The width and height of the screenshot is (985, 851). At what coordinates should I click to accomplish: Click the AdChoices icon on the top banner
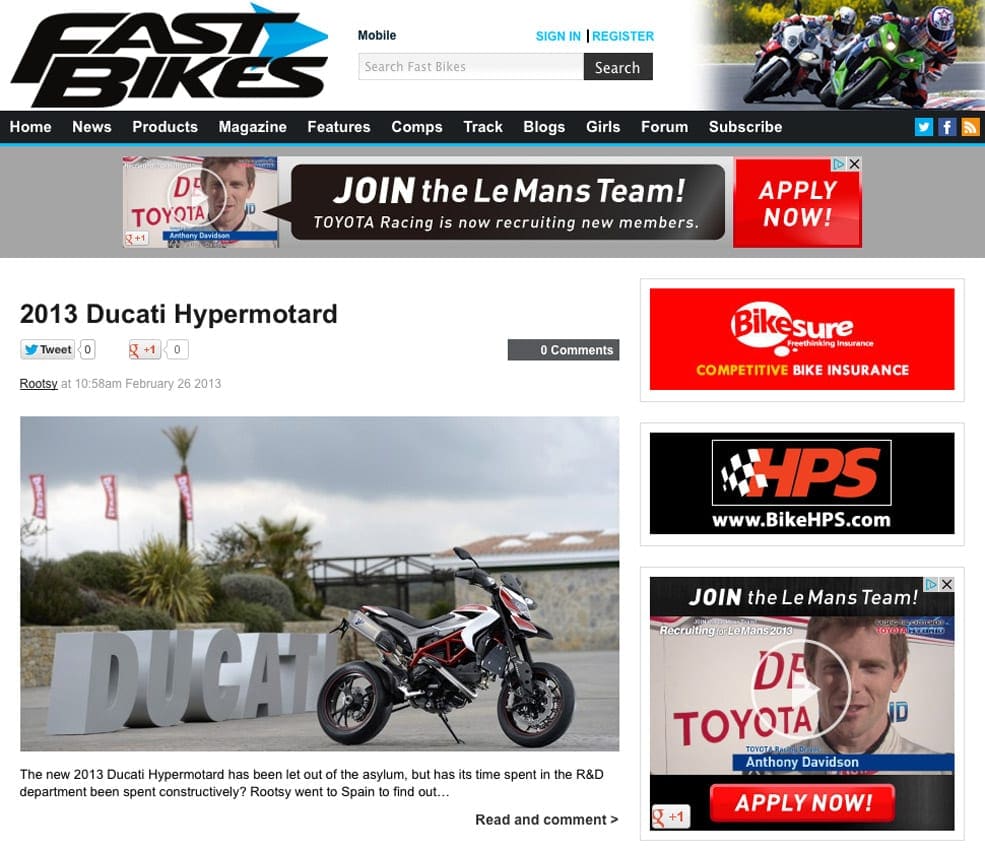pyautogui.click(x=839, y=164)
